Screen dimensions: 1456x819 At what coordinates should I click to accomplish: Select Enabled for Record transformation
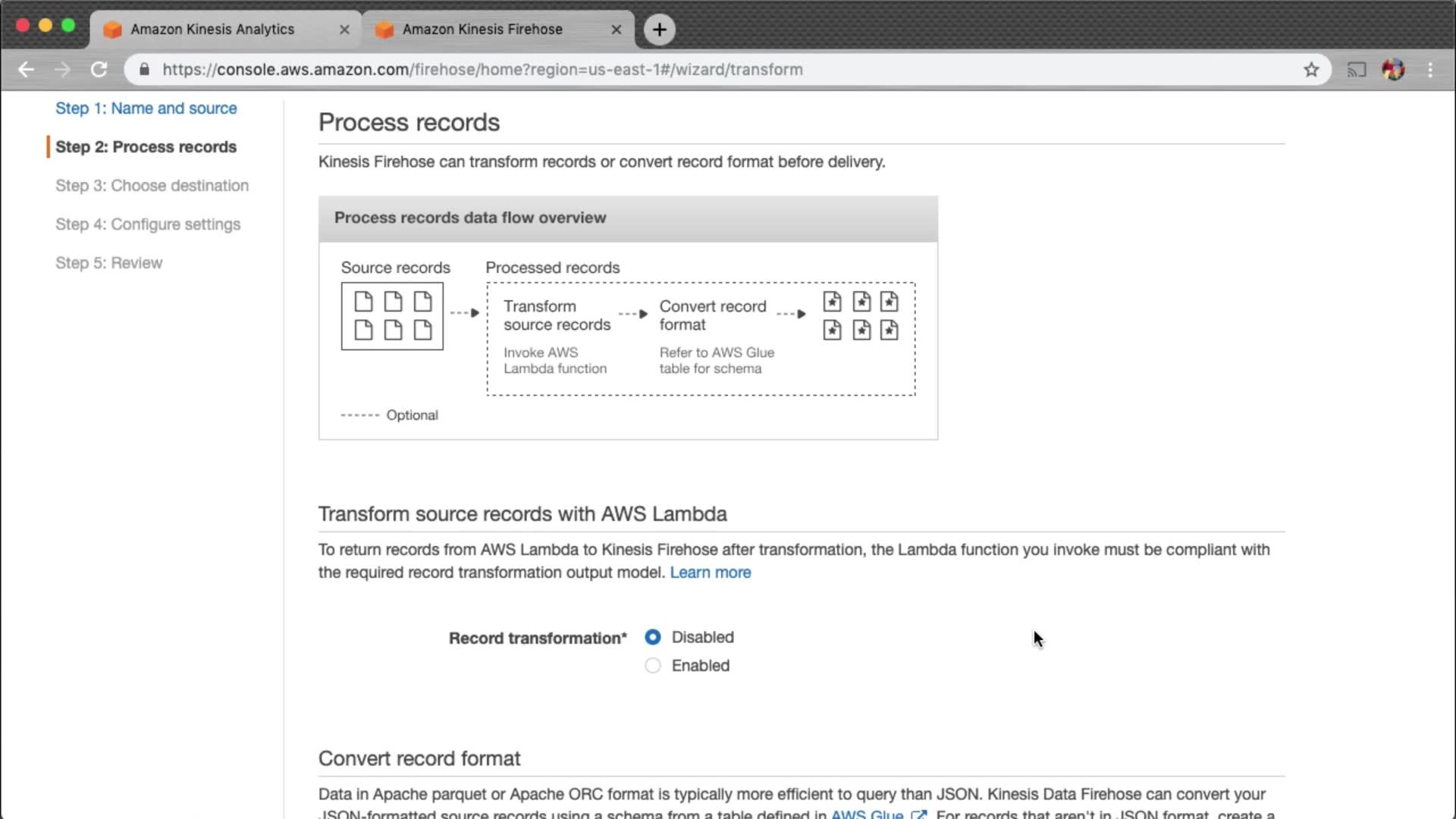652,666
